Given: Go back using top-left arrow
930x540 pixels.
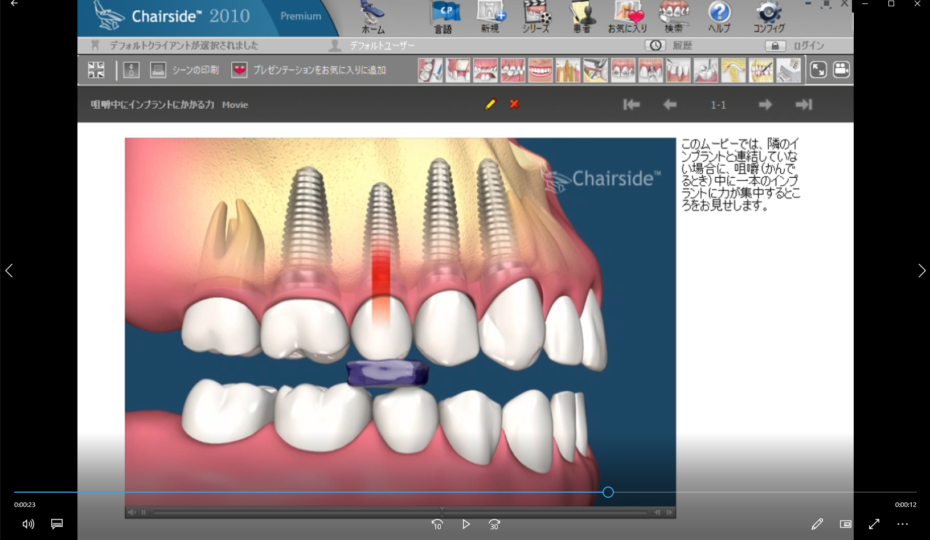Looking at the screenshot, I should pos(14,4).
